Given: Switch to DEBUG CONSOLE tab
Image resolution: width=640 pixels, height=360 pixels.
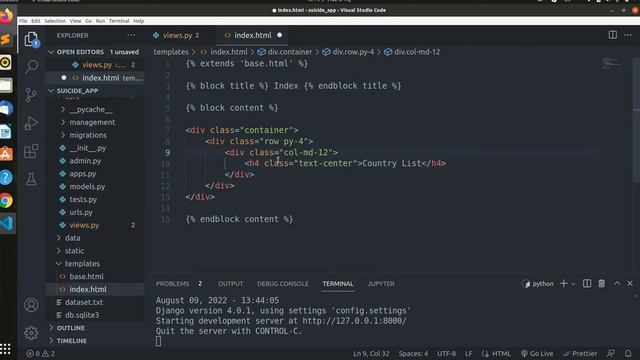Looking at the screenshot, I should click(x=282, y=284).
